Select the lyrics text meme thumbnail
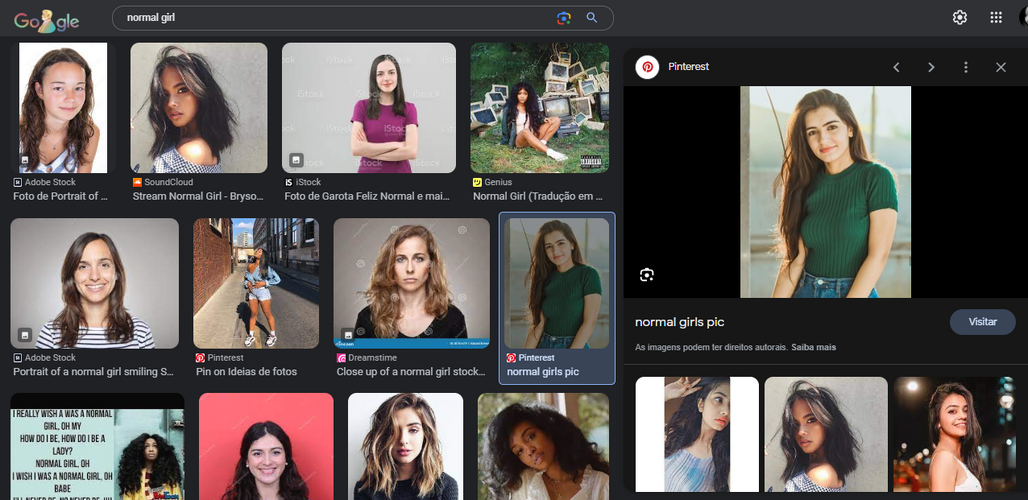 point(97,446)
